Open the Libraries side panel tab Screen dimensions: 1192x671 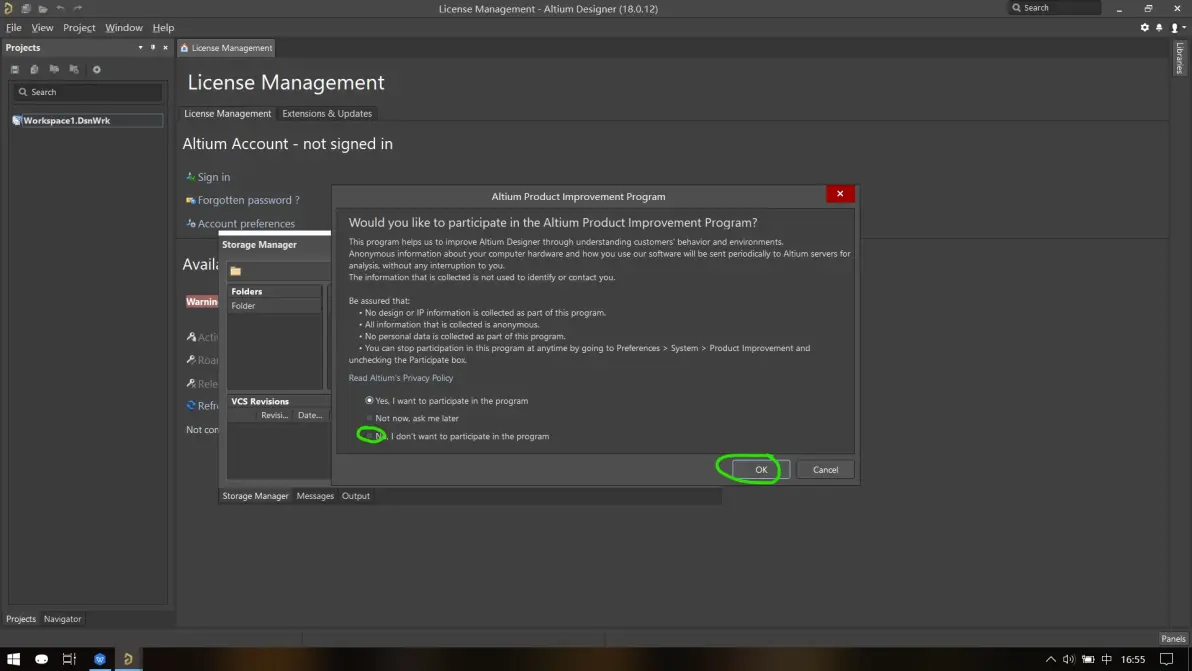click(x=1180, y=58)
